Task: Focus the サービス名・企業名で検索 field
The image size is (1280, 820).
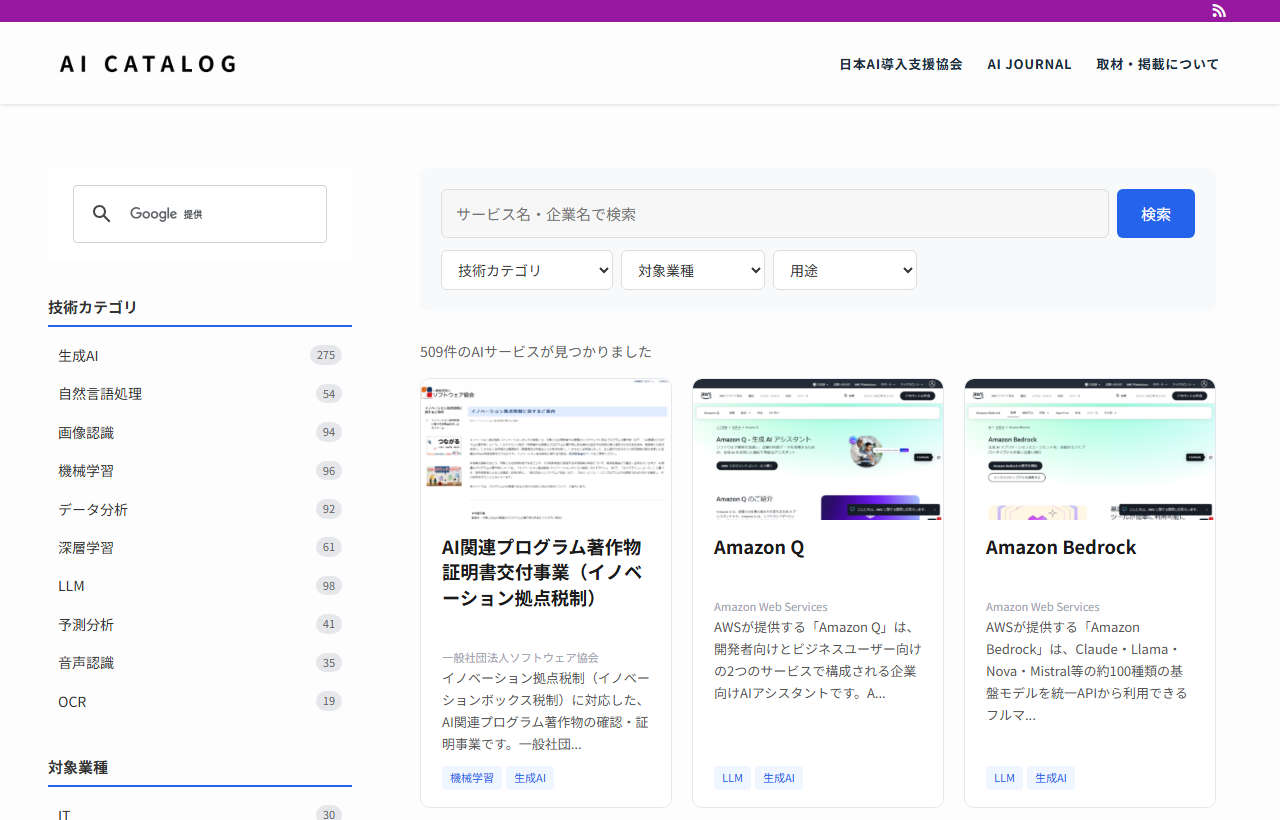Action: click(775, 214)
